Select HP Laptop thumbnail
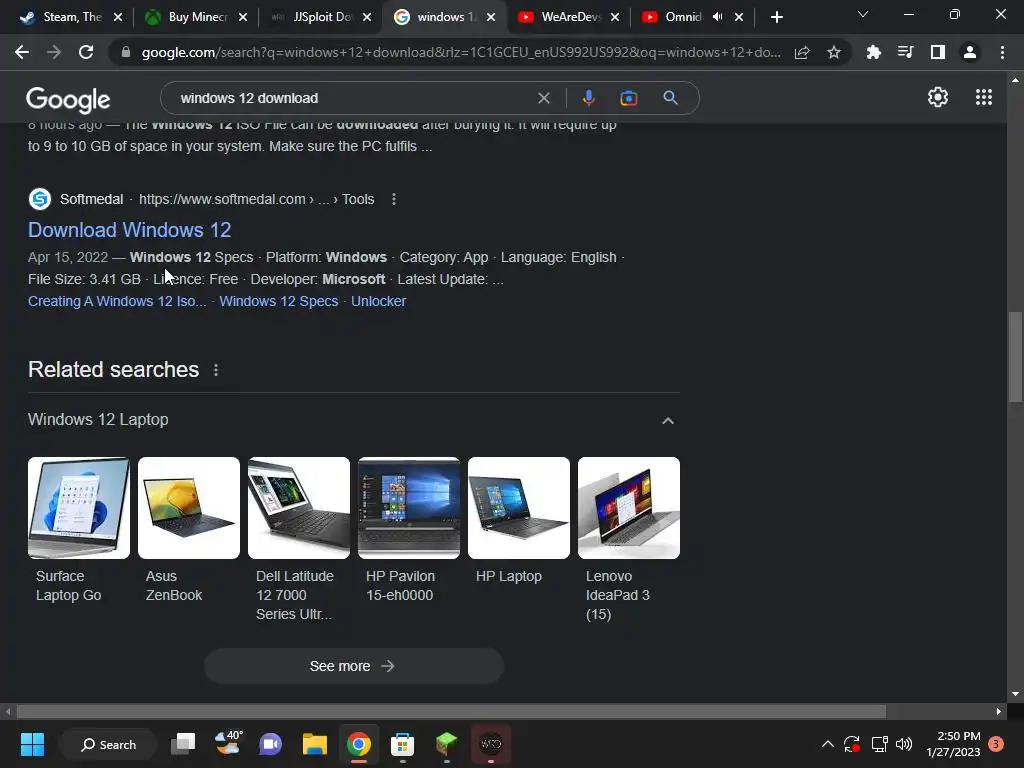This screenshot has height=768, width=1024. [519, 508]
